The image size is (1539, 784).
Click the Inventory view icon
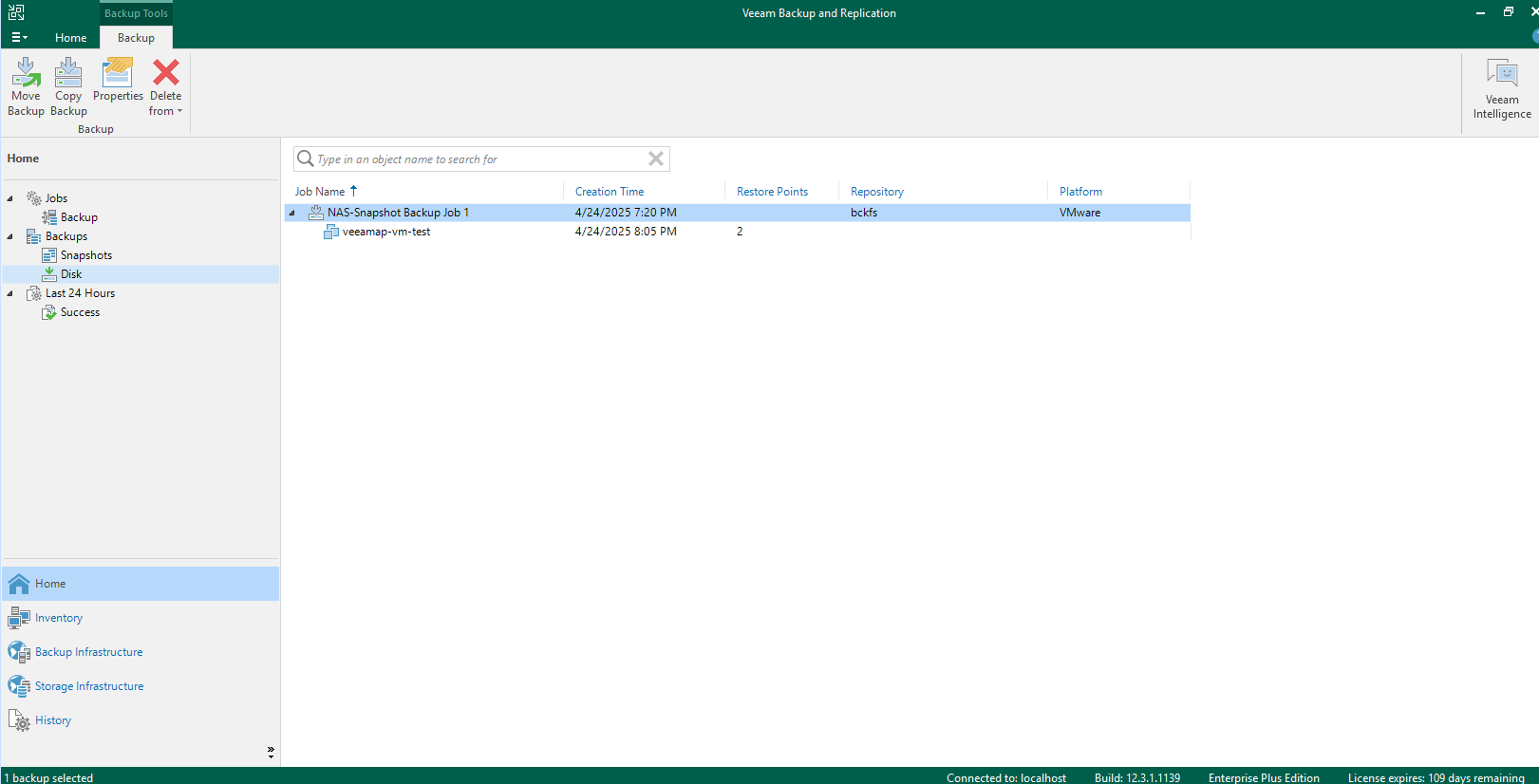pos(19,618)
